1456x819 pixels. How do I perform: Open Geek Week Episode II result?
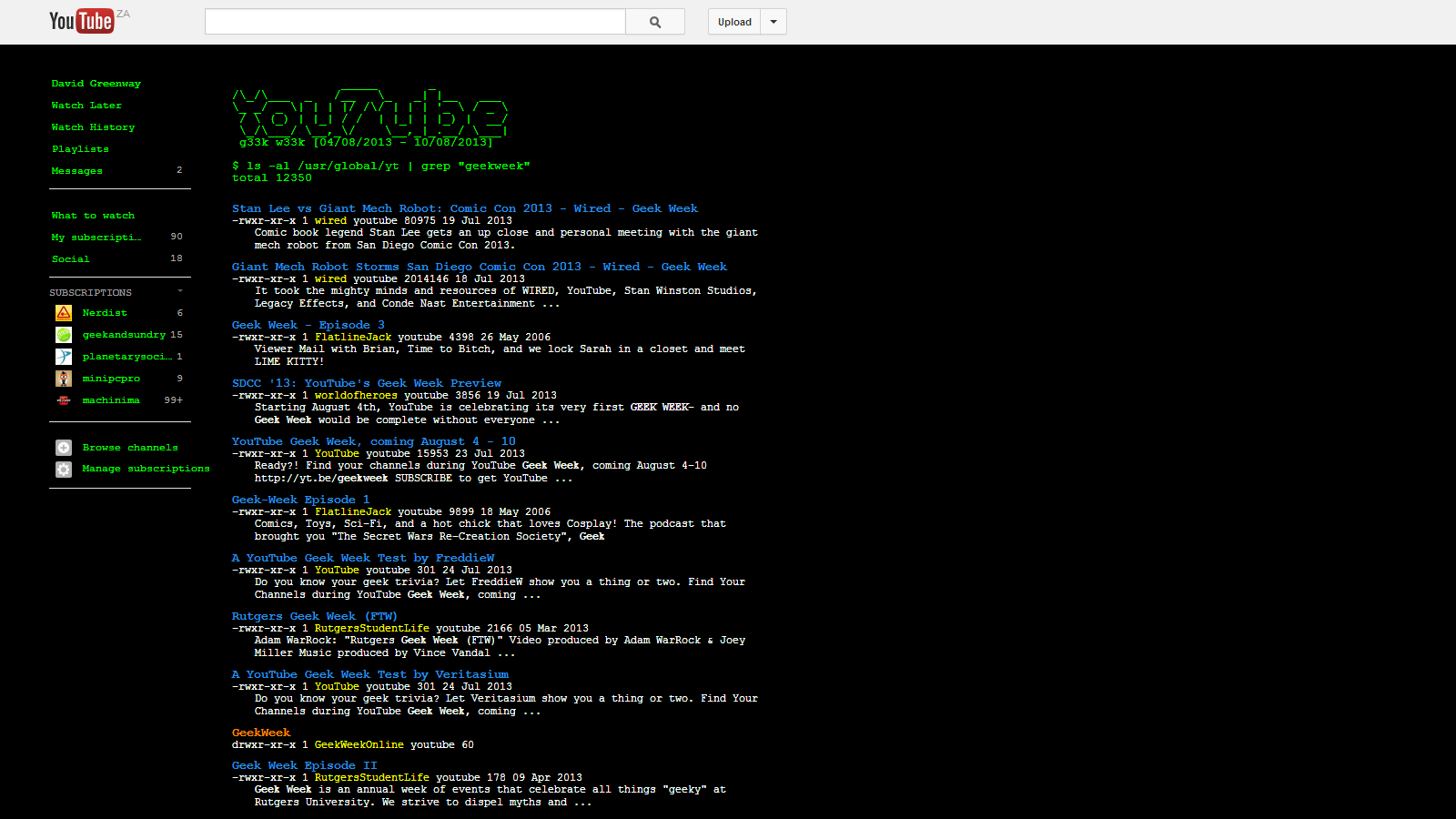tap(305, 765)
